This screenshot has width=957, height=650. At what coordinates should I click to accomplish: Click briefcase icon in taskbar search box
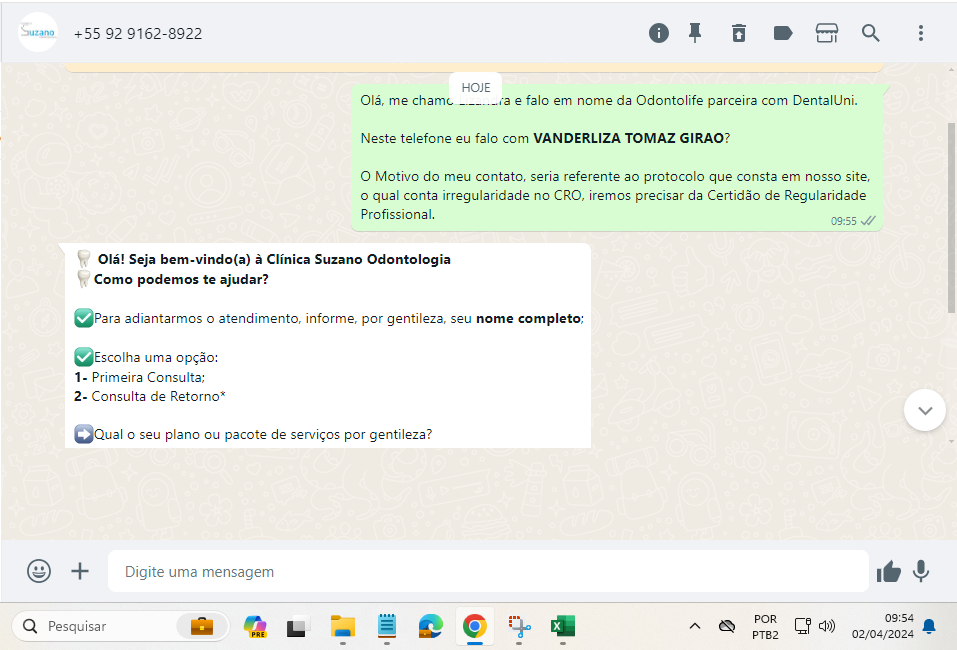pyautogui.click(x=202, y=626)
